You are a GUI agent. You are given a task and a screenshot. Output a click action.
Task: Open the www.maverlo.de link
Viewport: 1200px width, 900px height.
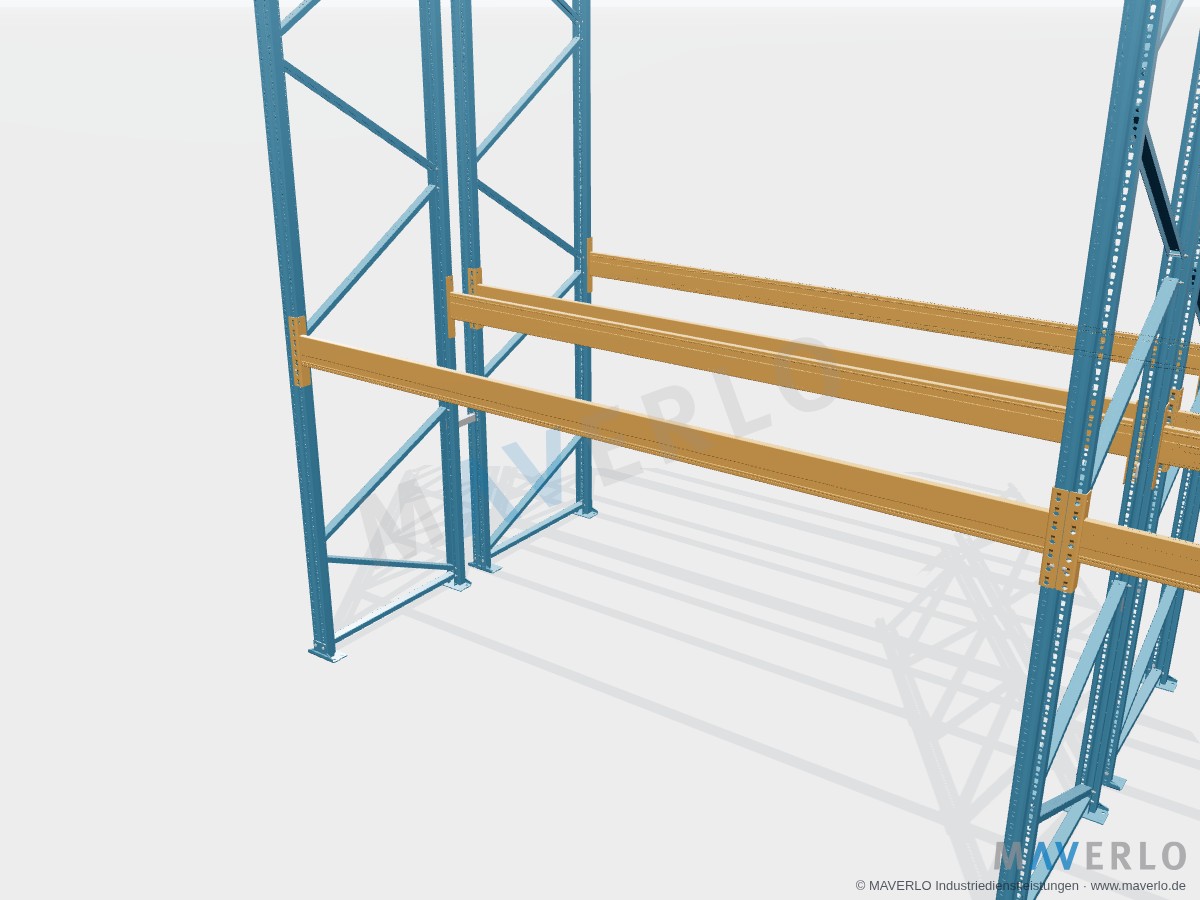[x=1138, y=885]
